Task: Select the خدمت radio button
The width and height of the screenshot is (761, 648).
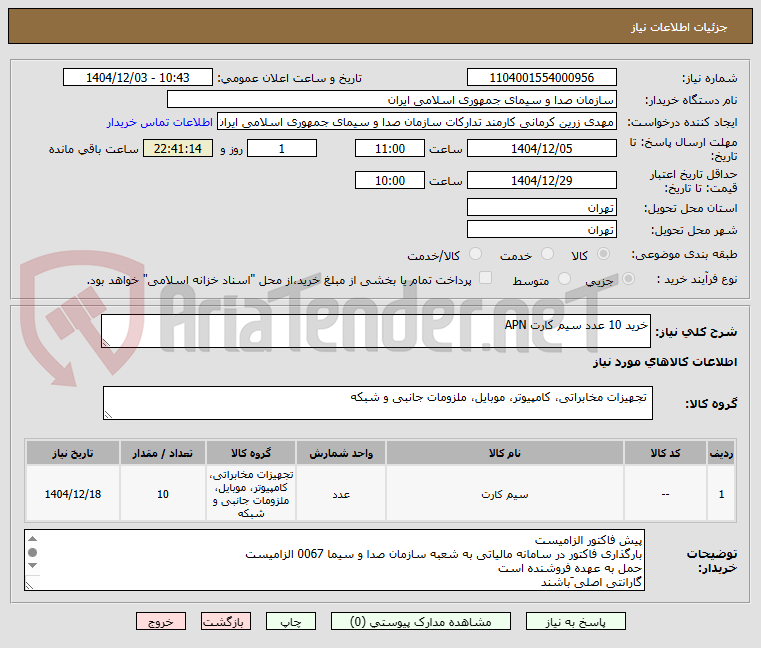Action: (x=547, y=254)
